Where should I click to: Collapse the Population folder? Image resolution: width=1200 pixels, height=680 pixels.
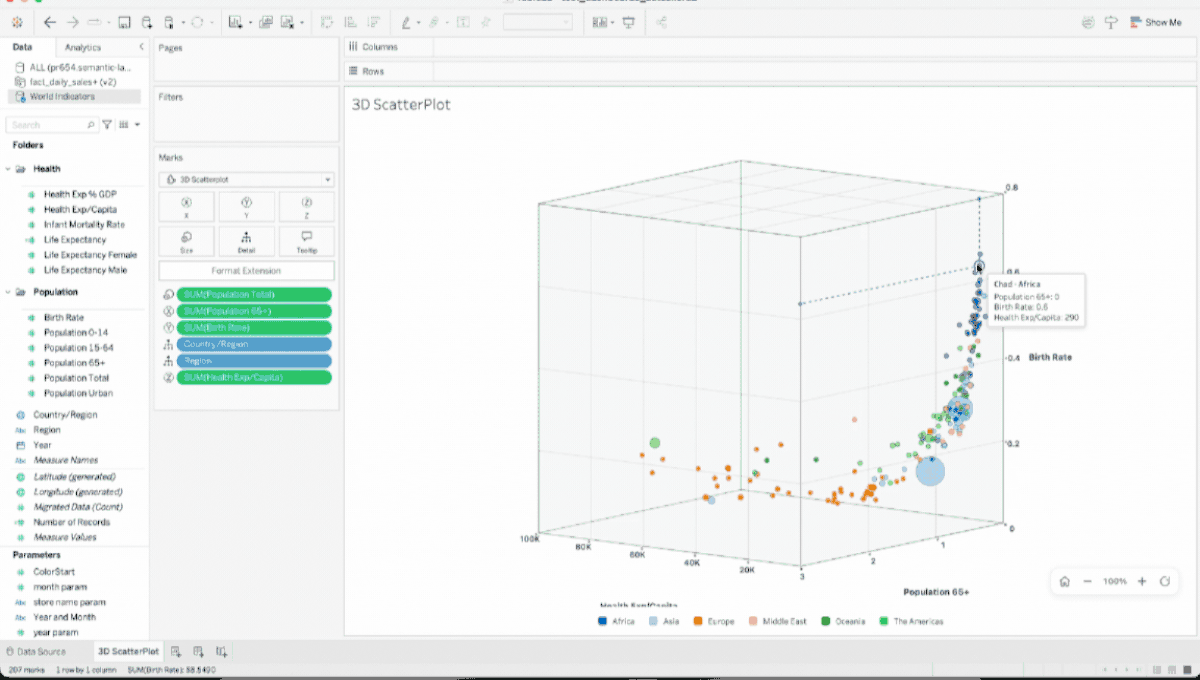point(9,292)
